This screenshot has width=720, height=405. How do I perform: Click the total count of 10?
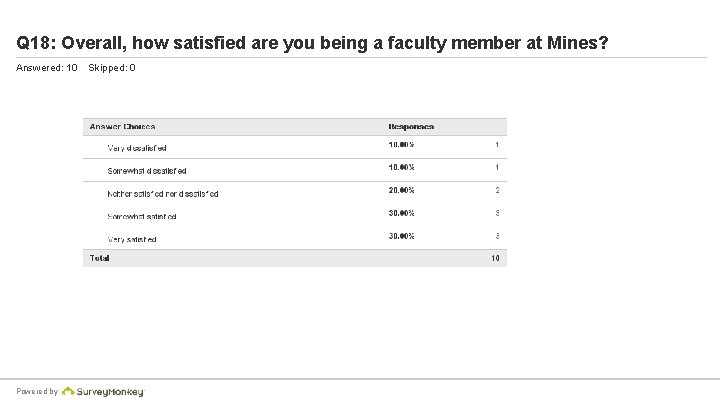point(495,258)
